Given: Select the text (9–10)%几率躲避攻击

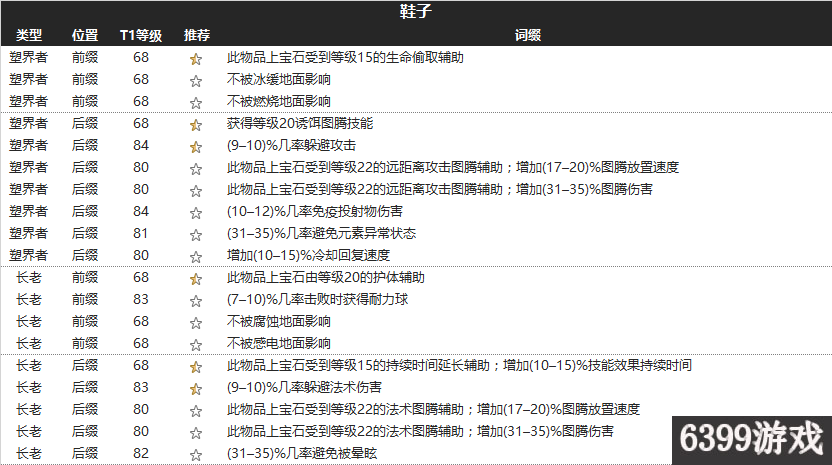Looking at the screenshot, I should coord(291,145).
